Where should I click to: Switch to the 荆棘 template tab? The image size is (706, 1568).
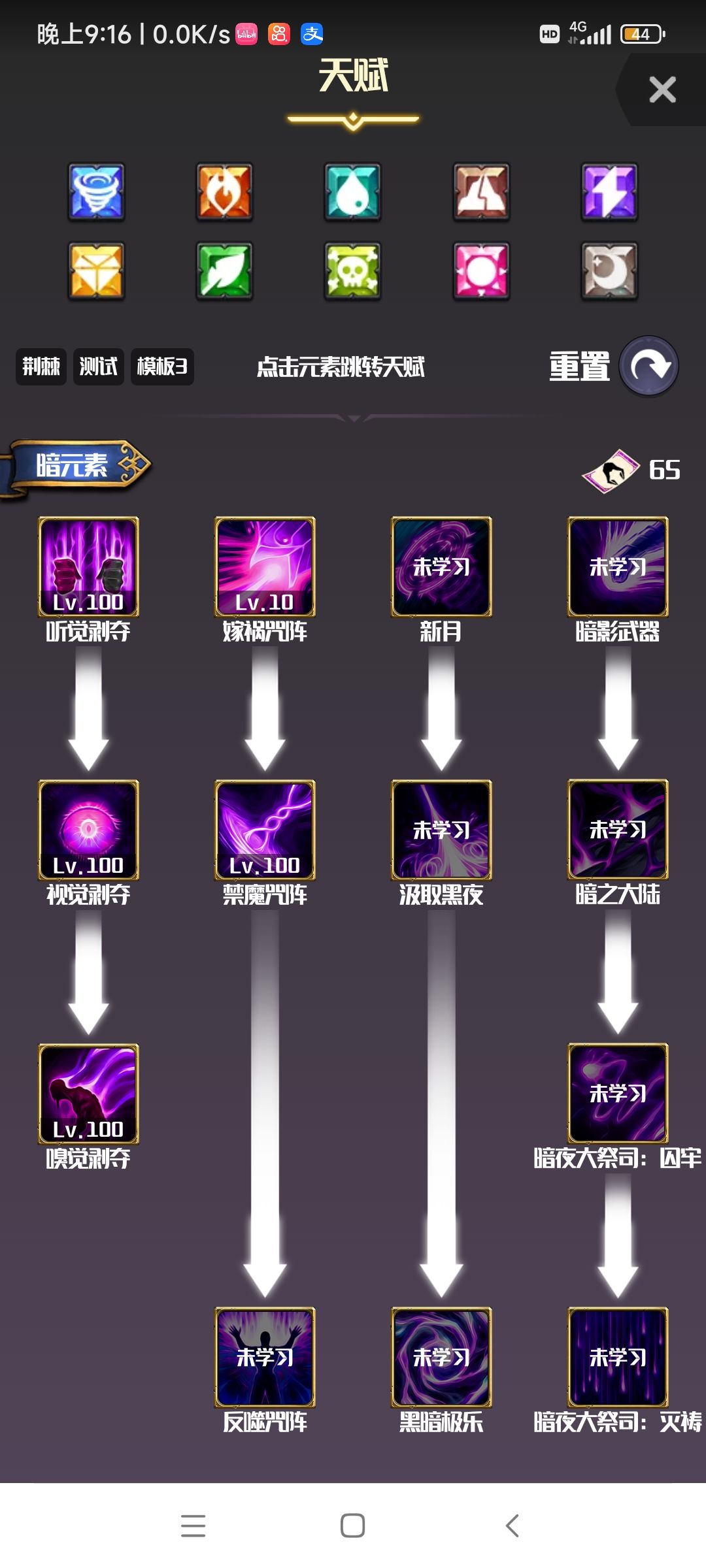point(41,367)
